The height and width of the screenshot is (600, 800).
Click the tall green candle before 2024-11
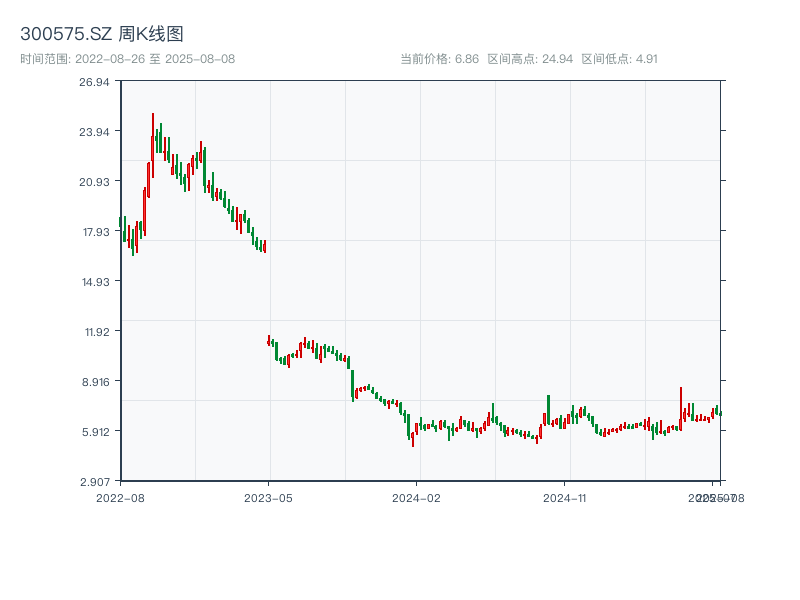548,408
